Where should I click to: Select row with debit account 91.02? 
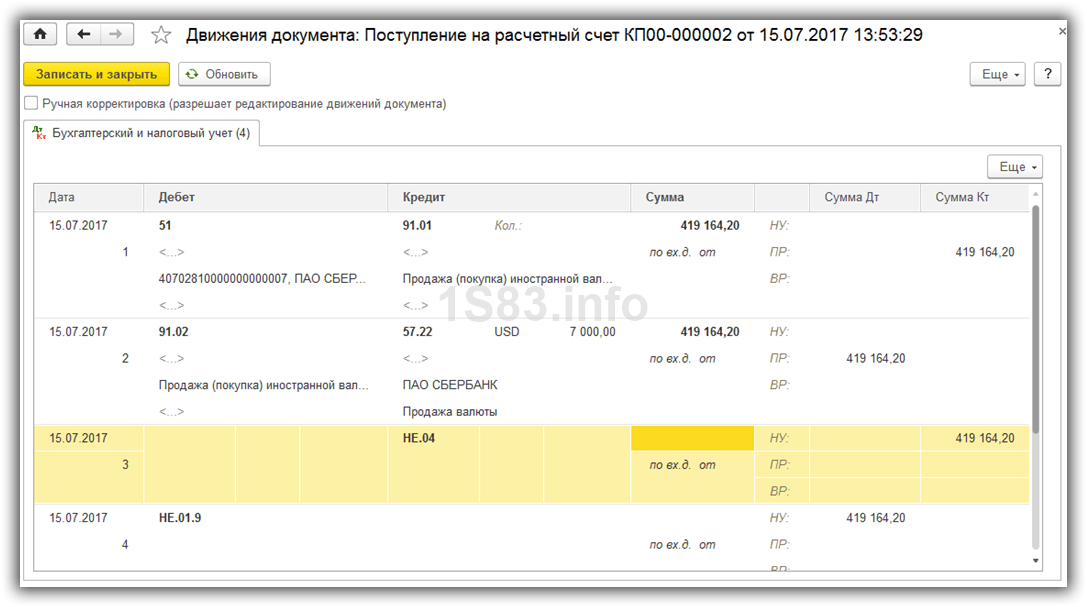[x=174, y=332]
